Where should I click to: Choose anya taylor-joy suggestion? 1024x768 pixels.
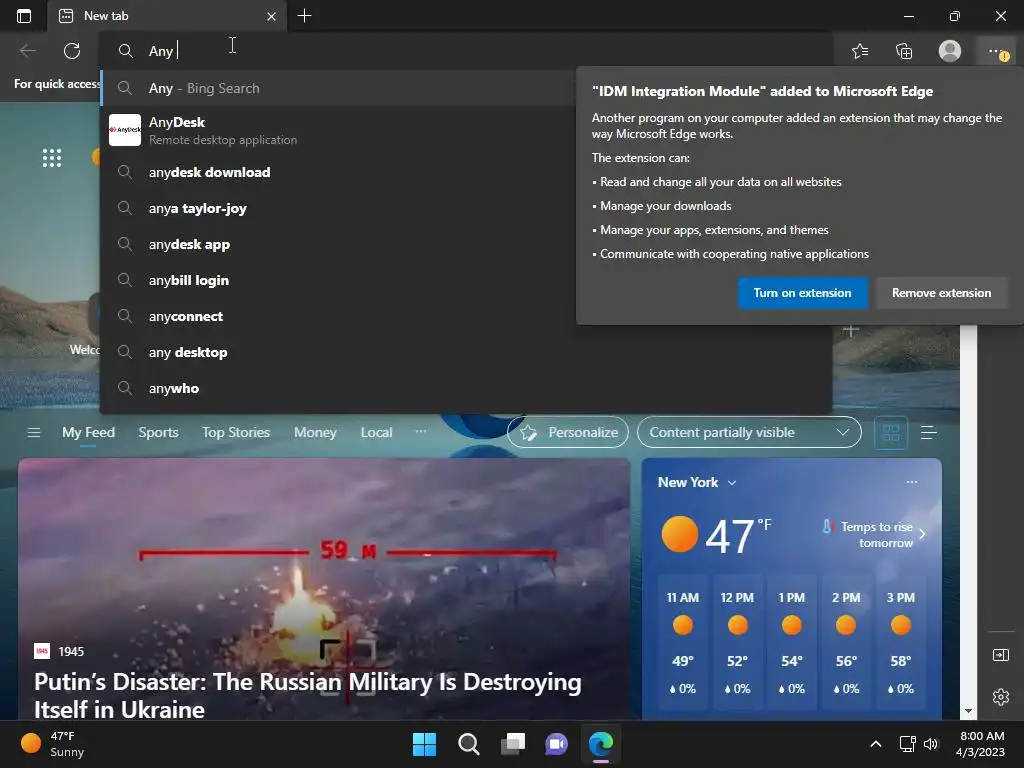pos(338,208)
